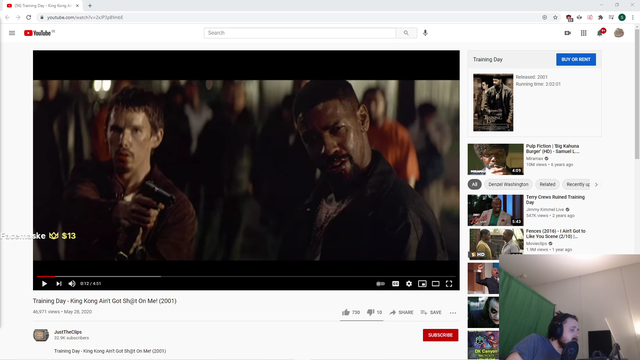This screenshot has width=640, height=360.
Task: Open a new browser tab
Action: click(90, 6)
